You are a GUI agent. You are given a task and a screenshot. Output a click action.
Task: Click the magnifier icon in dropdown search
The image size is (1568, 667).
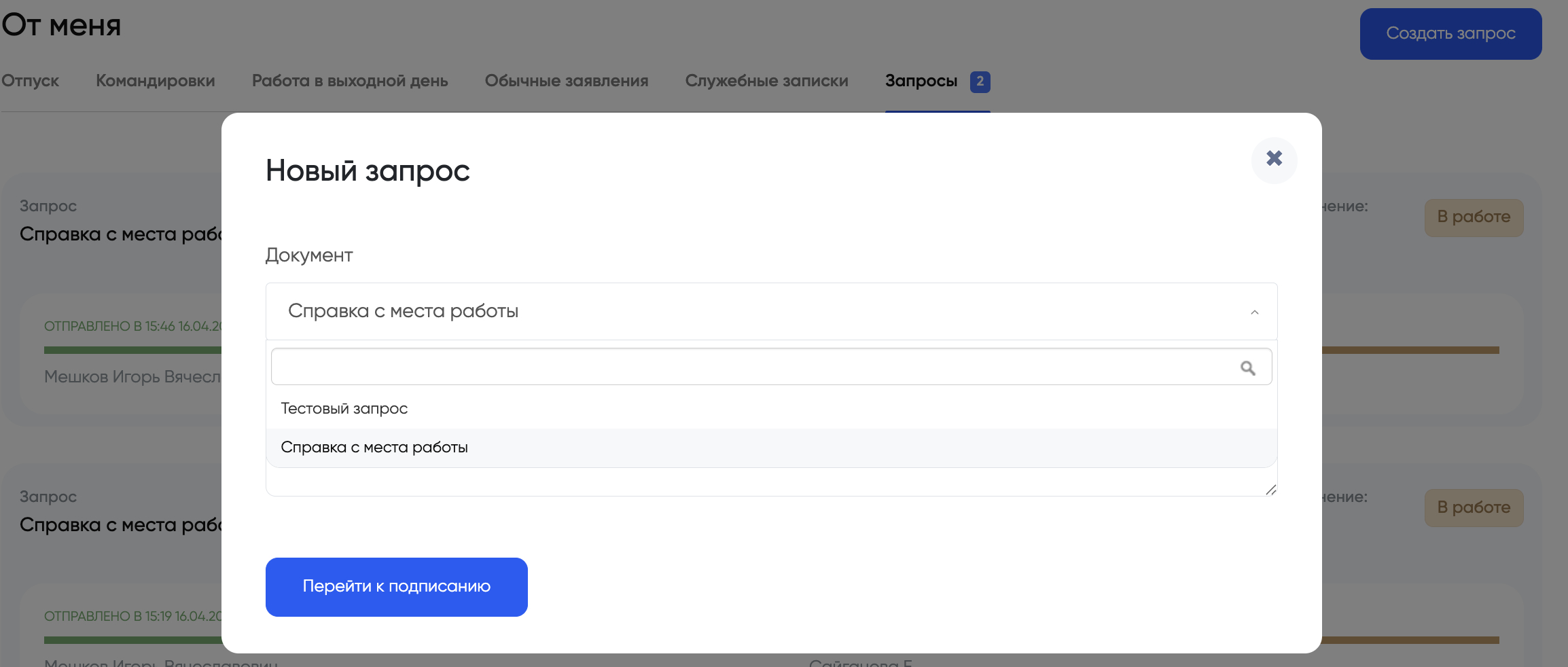(x=1247, y=368)
